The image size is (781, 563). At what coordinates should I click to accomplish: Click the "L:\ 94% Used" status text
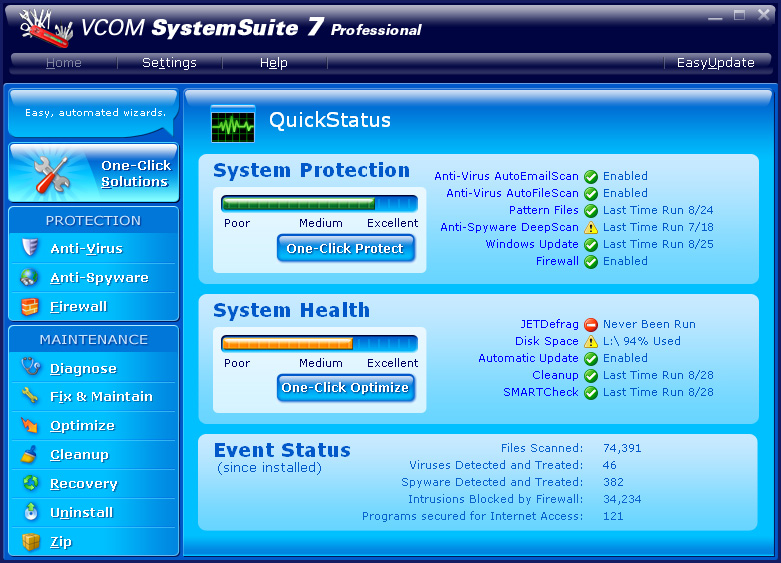pos(642,341)
